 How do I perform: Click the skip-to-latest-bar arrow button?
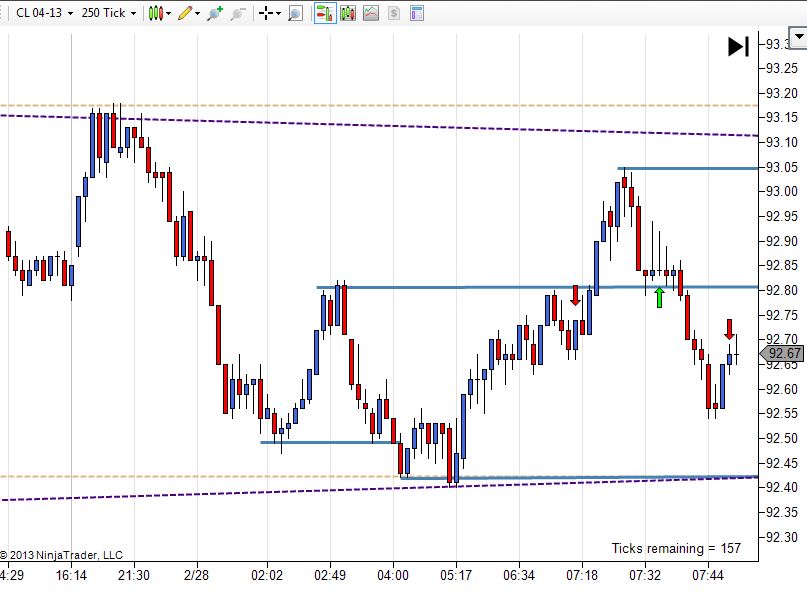[738, 46]
